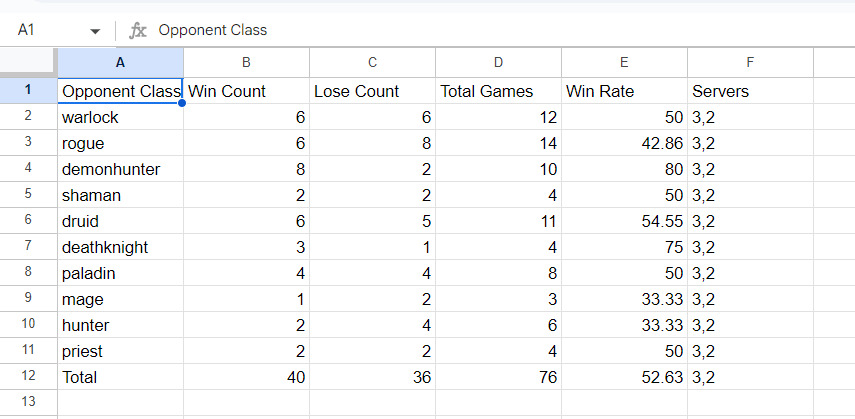Select the deathknight cell
Viewport: 855px width, 419px height.
tap(121, 247)
